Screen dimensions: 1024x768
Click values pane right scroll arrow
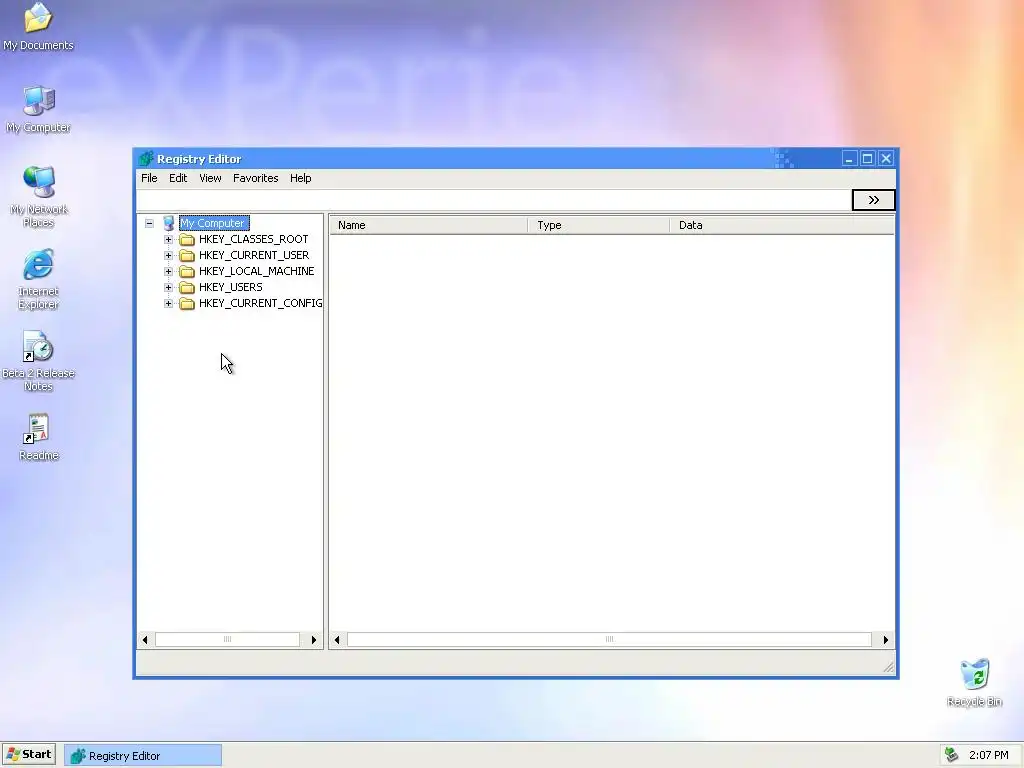pos(886,640)
